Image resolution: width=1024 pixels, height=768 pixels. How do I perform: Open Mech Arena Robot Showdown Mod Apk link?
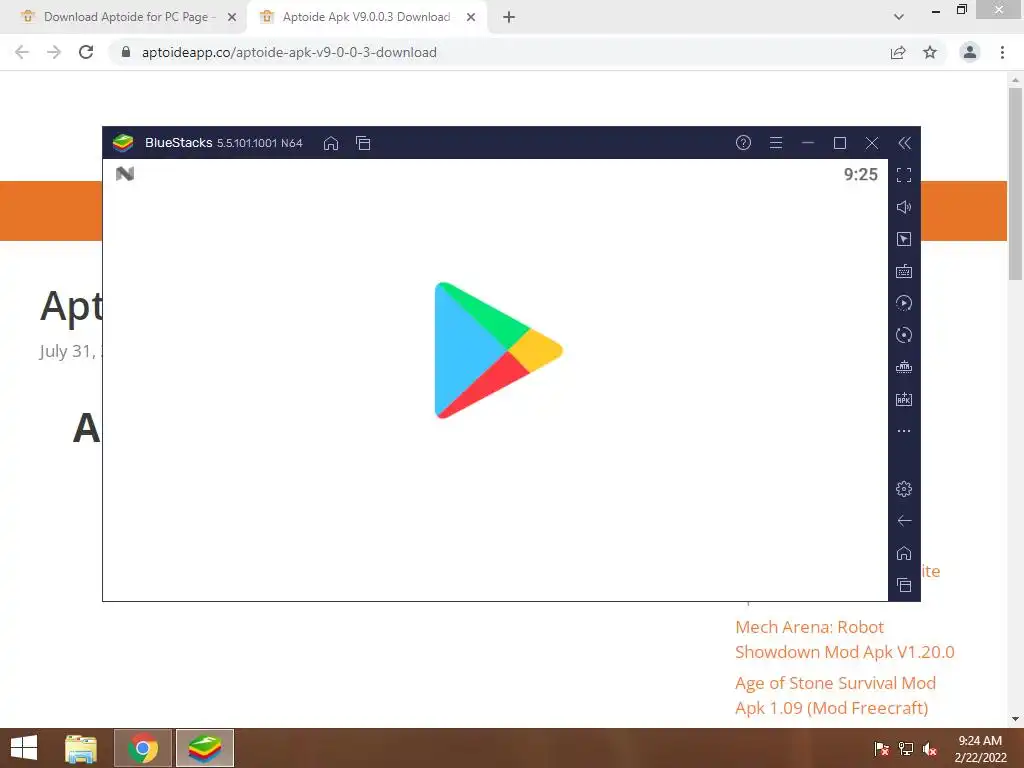pos(844,639)
